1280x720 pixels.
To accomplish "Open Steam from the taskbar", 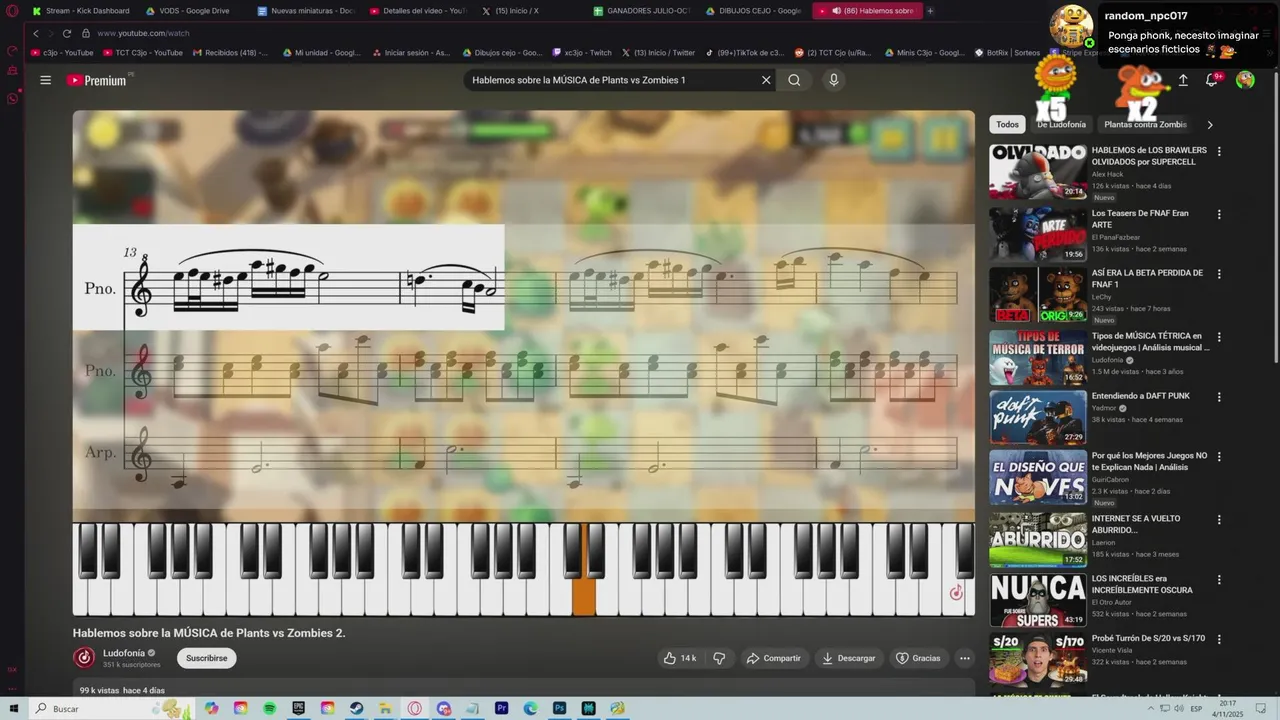I will (x=357, y=708).
